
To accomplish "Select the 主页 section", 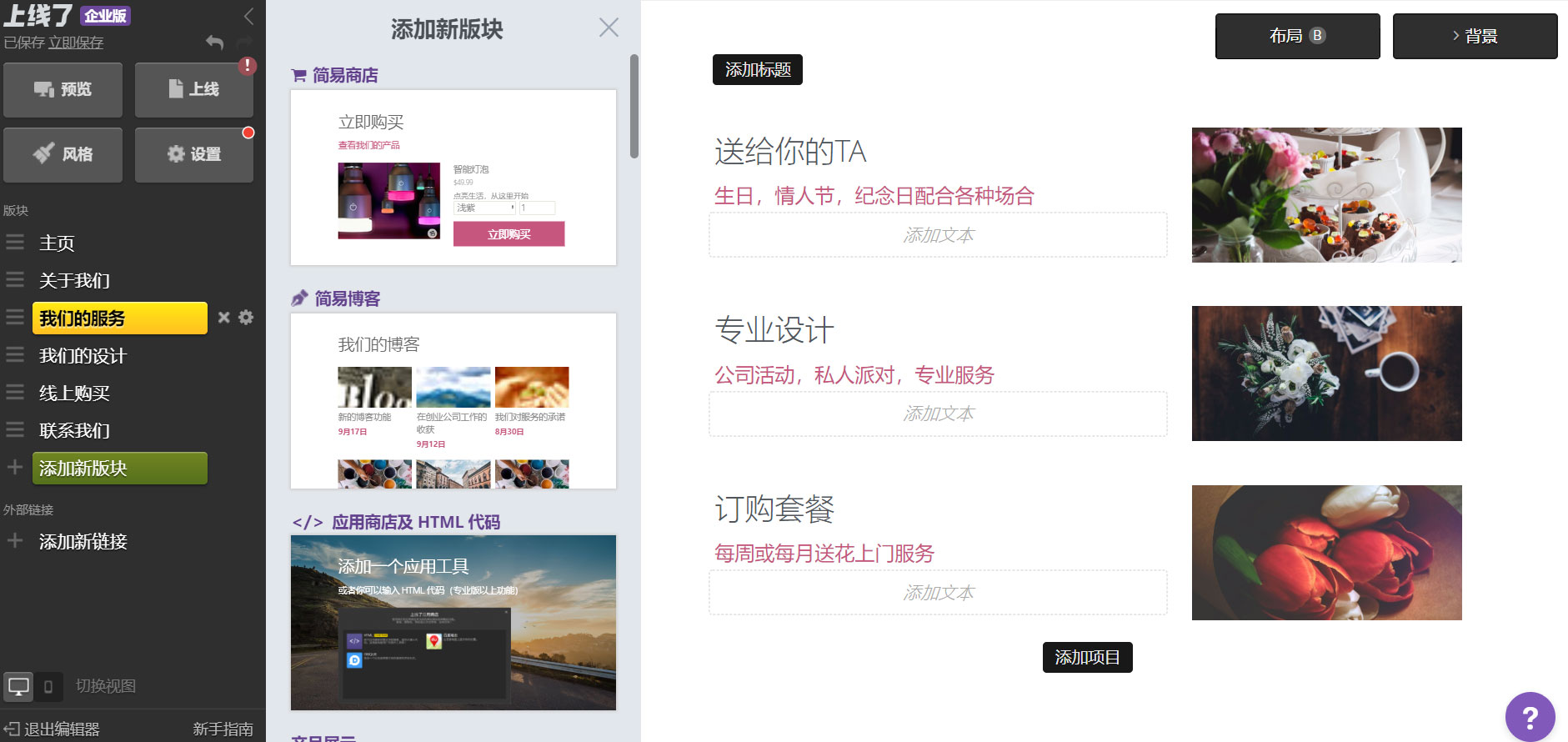I will (x=57, y=243).
